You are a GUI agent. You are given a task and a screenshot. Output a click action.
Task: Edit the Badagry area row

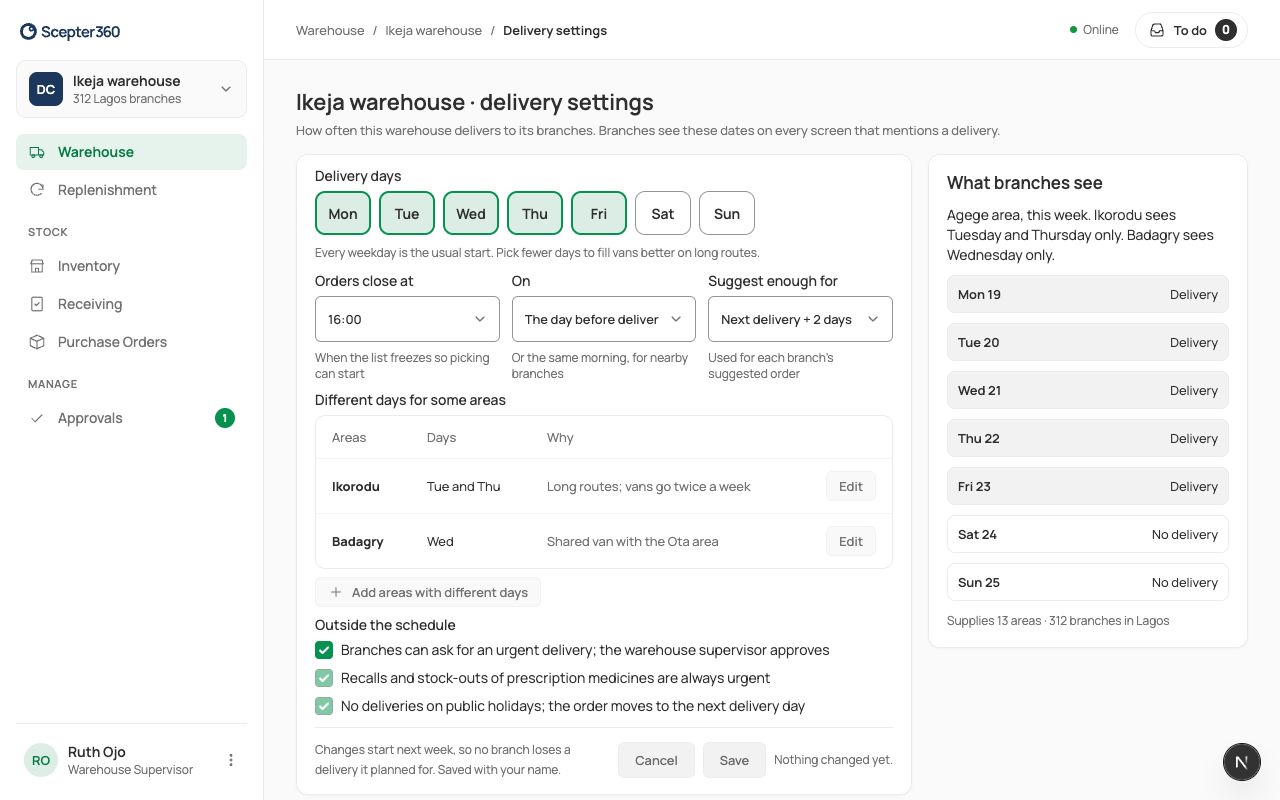851,541
